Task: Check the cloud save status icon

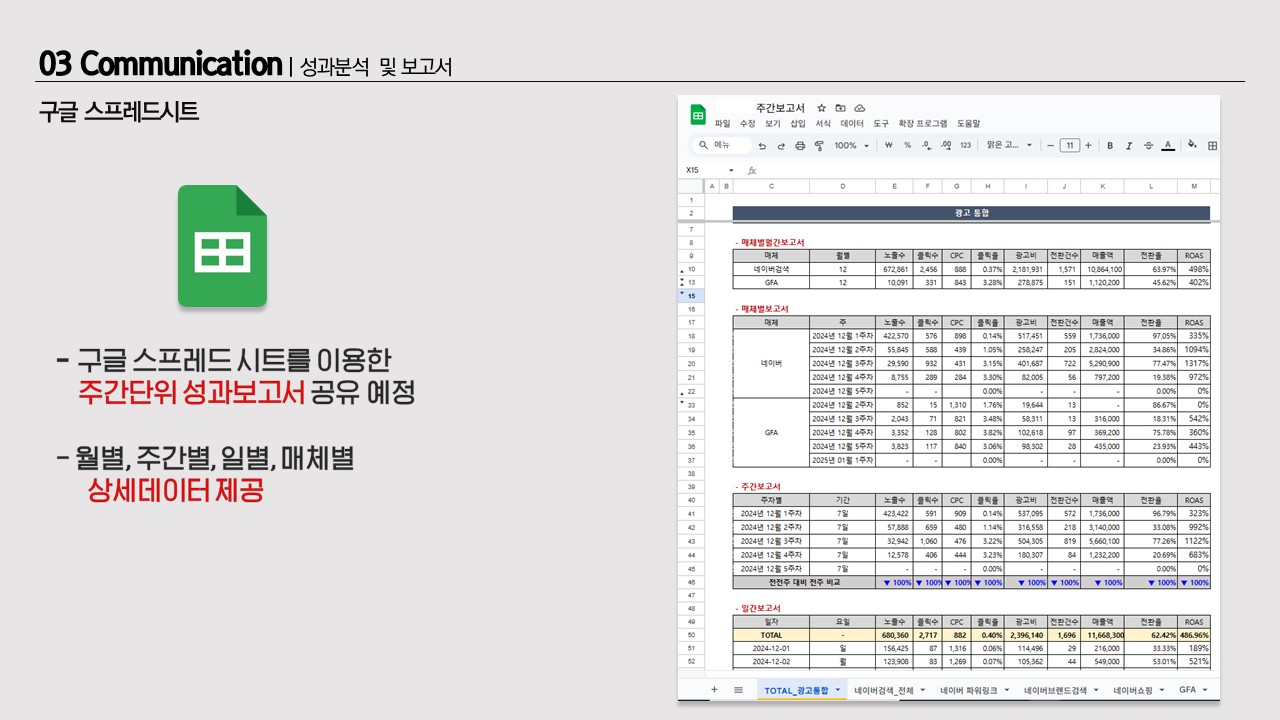Action: (859, 108)
